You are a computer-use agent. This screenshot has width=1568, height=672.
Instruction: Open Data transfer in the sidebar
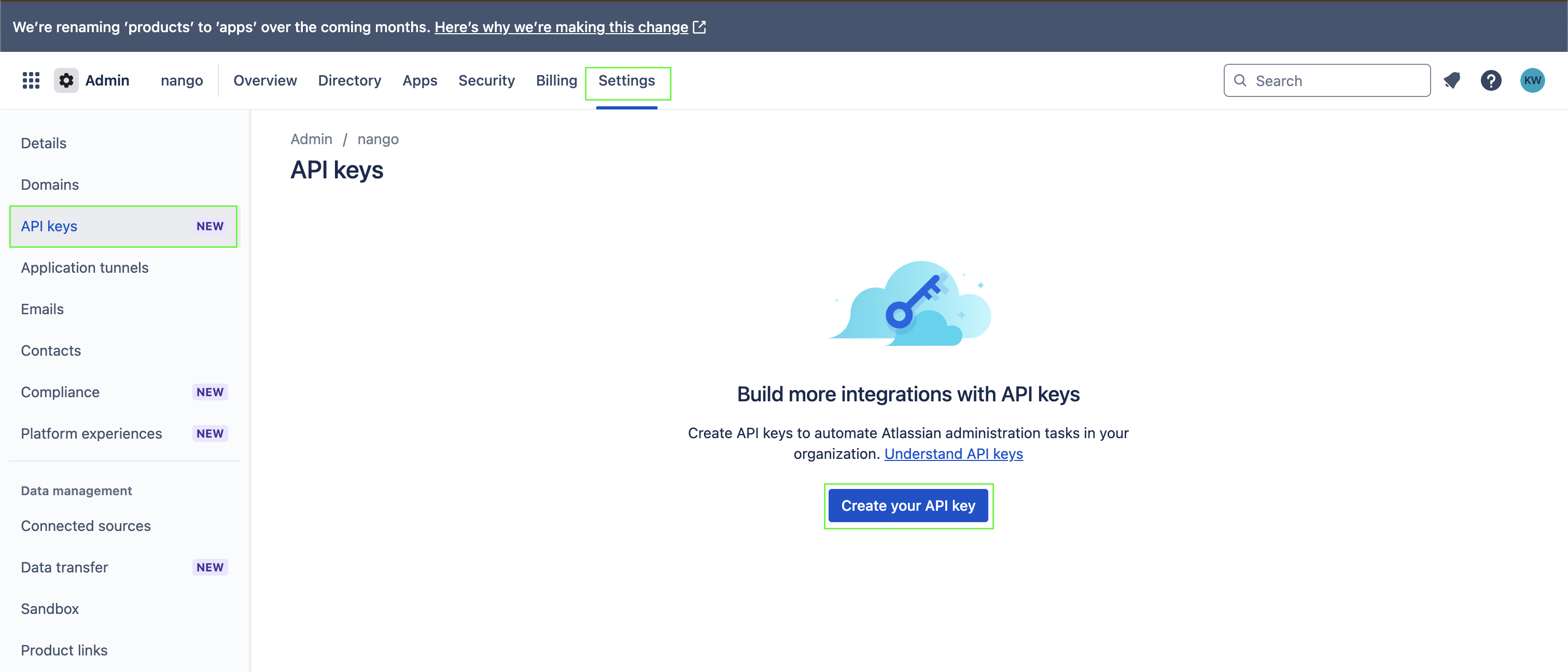[64, 567]
